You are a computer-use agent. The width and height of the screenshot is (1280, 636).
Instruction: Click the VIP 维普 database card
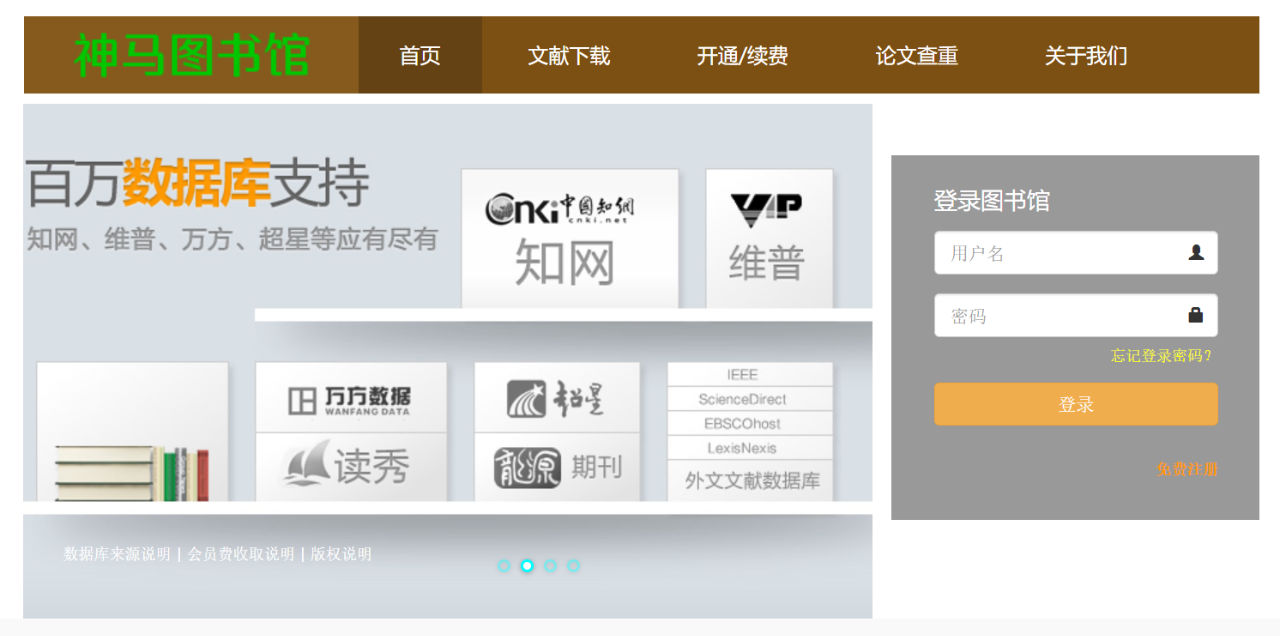pos(769,238)
